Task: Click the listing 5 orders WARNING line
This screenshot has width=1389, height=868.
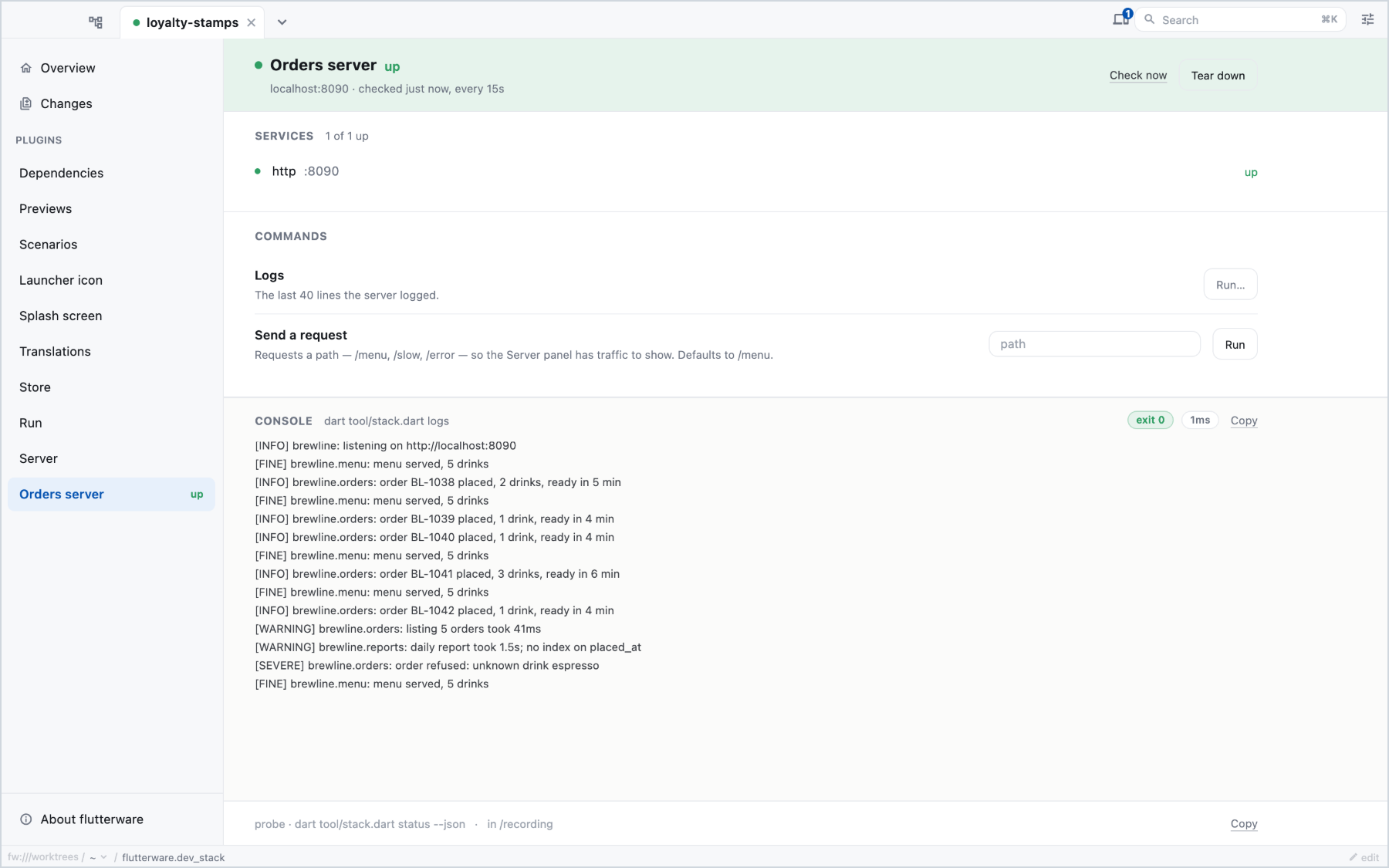Action: point(397,629)
